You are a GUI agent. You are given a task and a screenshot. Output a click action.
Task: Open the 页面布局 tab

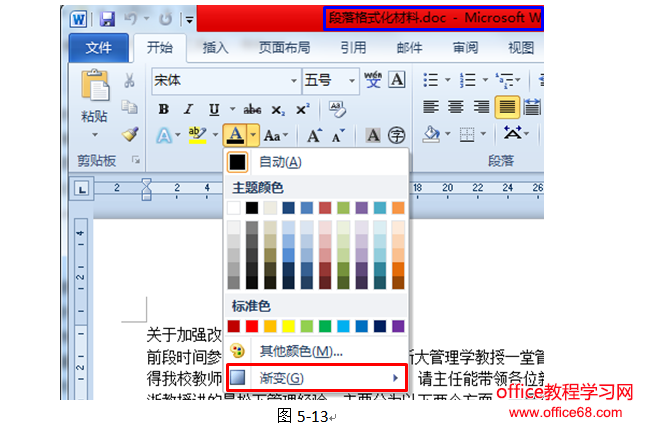(x=284, y=48)
